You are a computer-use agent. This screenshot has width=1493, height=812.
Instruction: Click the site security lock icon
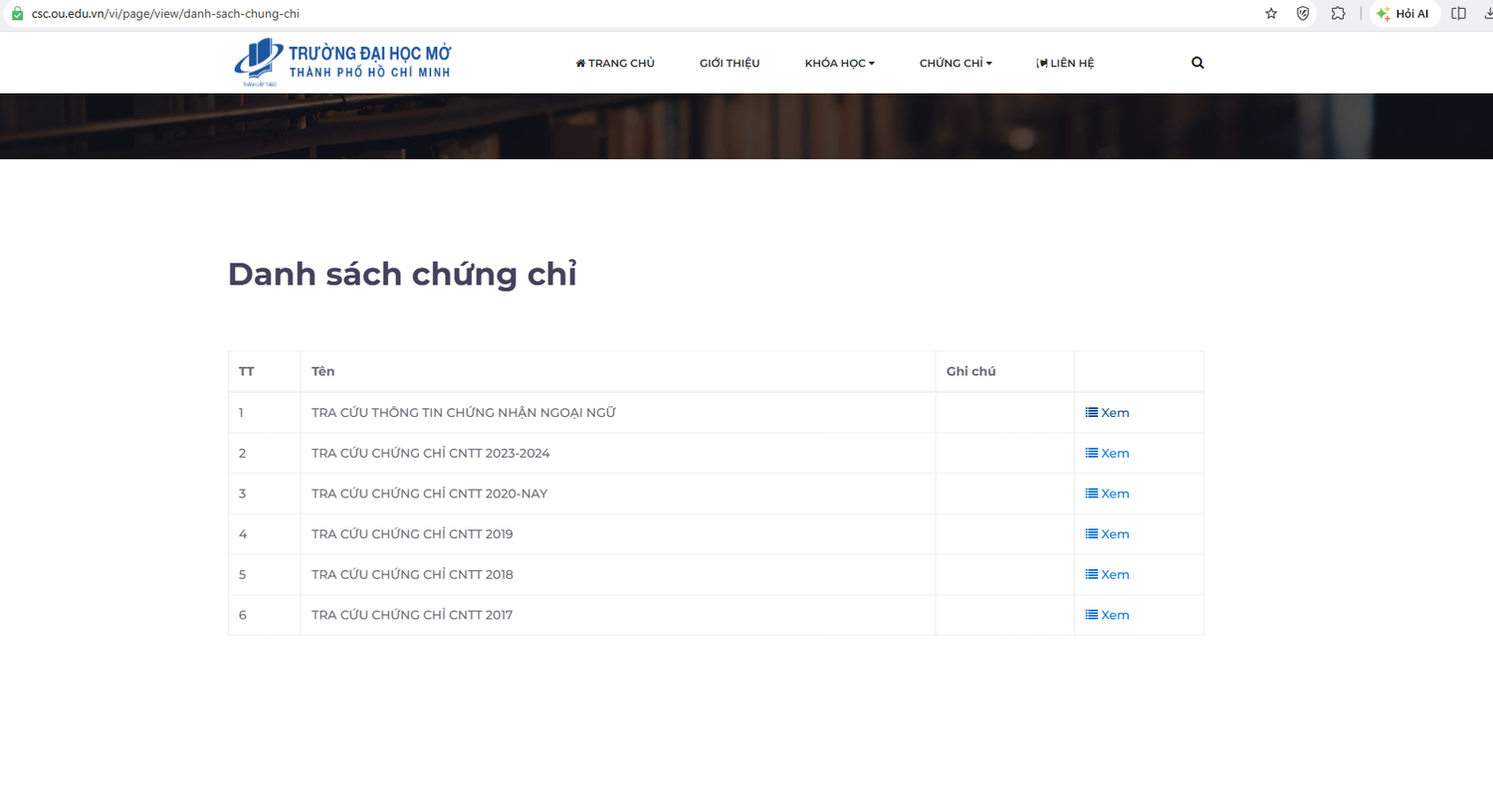coord(17,14)
